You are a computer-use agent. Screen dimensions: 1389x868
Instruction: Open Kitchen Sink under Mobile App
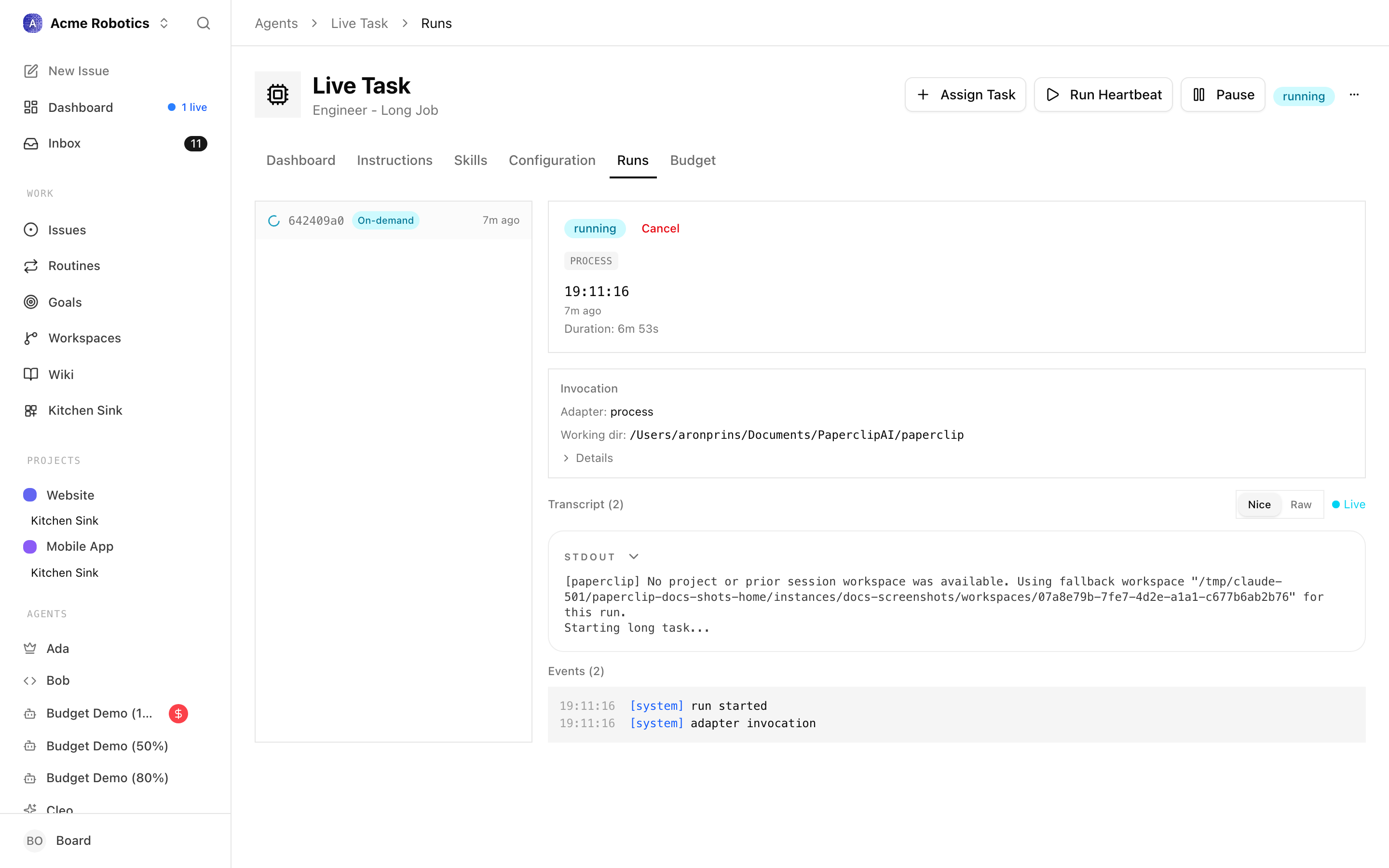(64, 573)
